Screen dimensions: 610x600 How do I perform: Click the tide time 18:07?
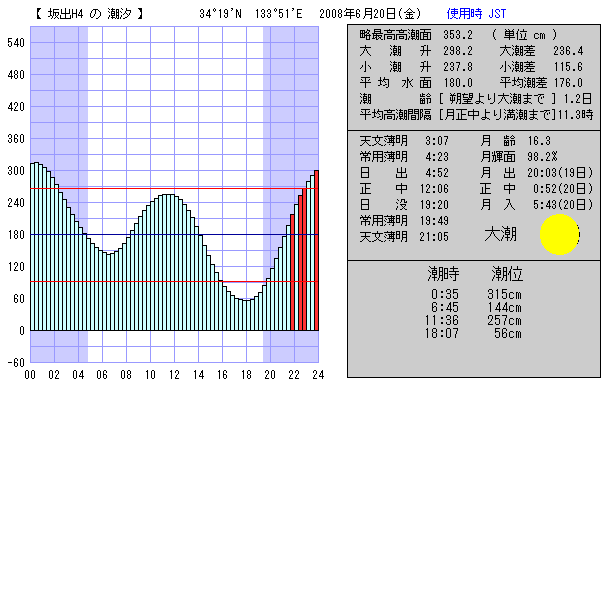(x=442, y=333)
